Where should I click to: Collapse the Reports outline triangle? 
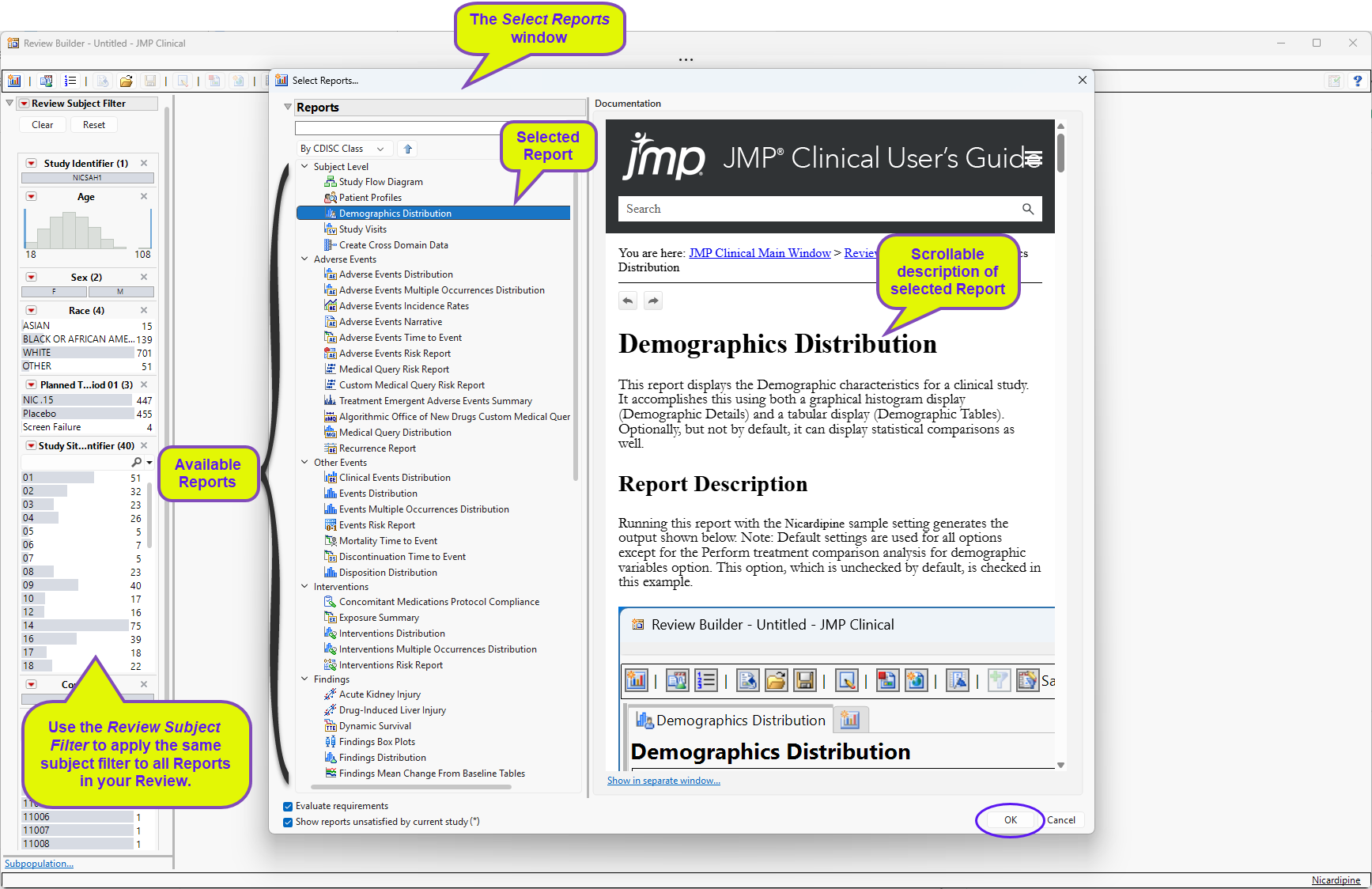(x=288, y=108)
